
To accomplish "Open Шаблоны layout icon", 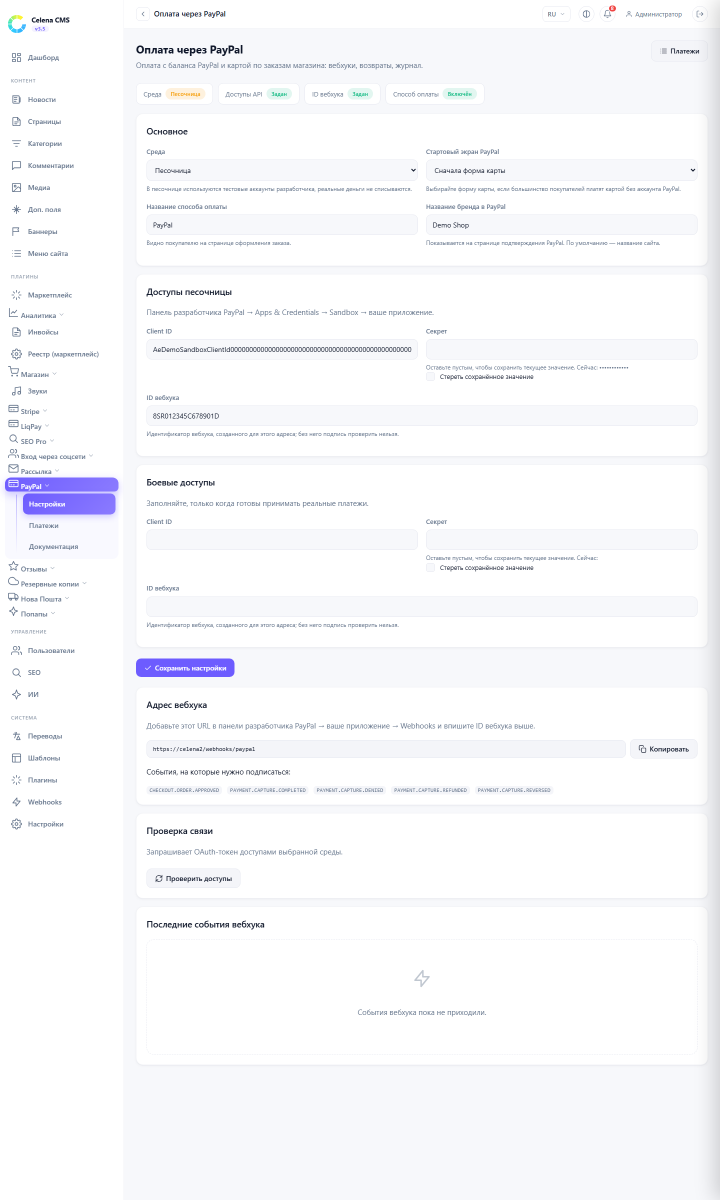I will (16, 758).
